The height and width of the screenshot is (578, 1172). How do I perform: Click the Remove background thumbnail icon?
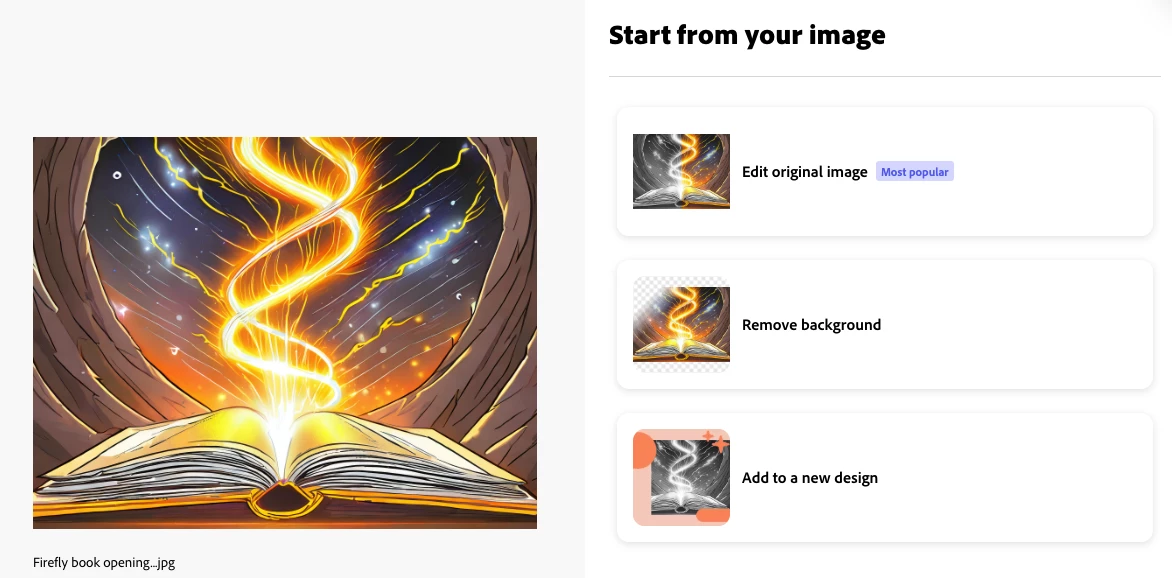point(681,325)
